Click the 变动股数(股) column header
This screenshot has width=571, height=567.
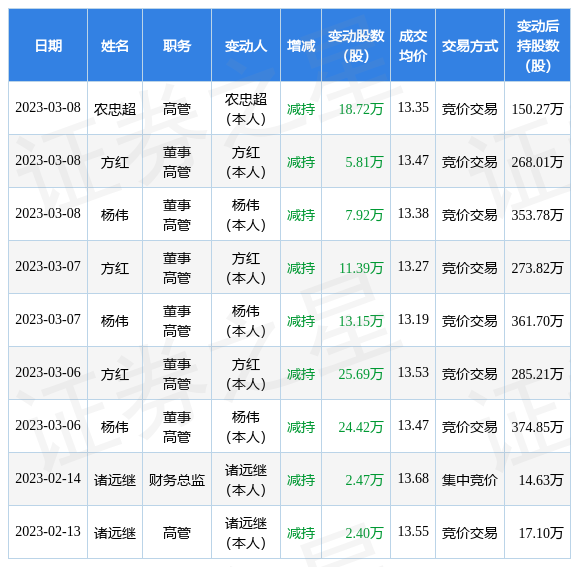[x=356, y=46]
